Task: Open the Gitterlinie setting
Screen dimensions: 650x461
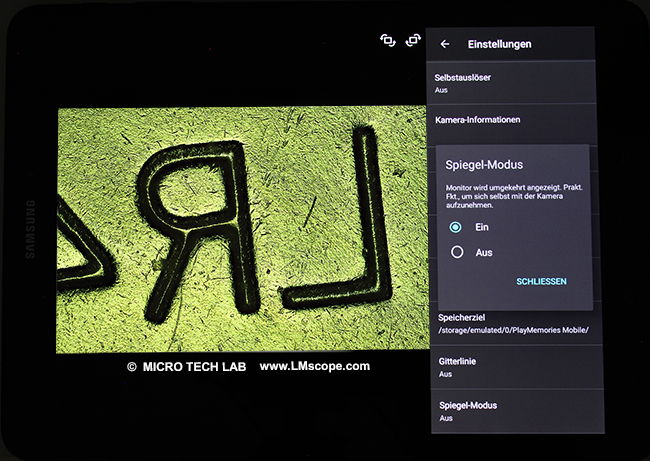Action: [x=517, y=367]
